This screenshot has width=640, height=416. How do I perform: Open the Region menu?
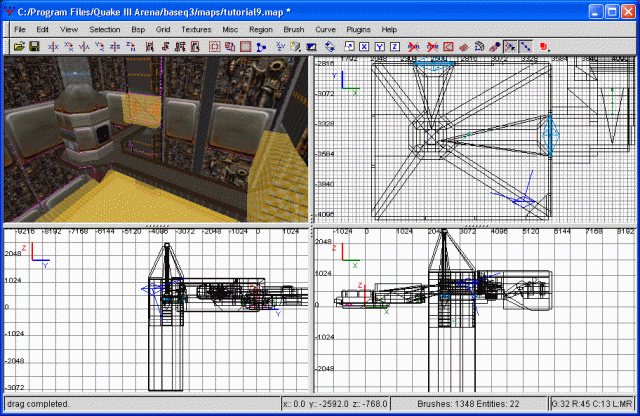pos(261,29)
